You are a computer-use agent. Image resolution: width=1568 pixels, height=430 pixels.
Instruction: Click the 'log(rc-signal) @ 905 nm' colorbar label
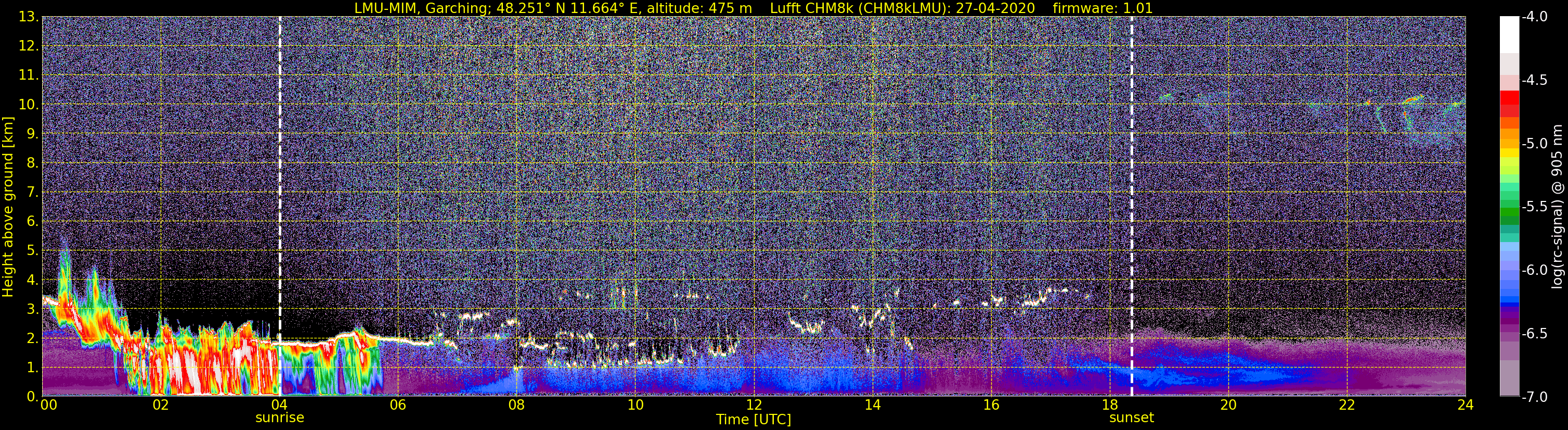[x=1557, y=207]
